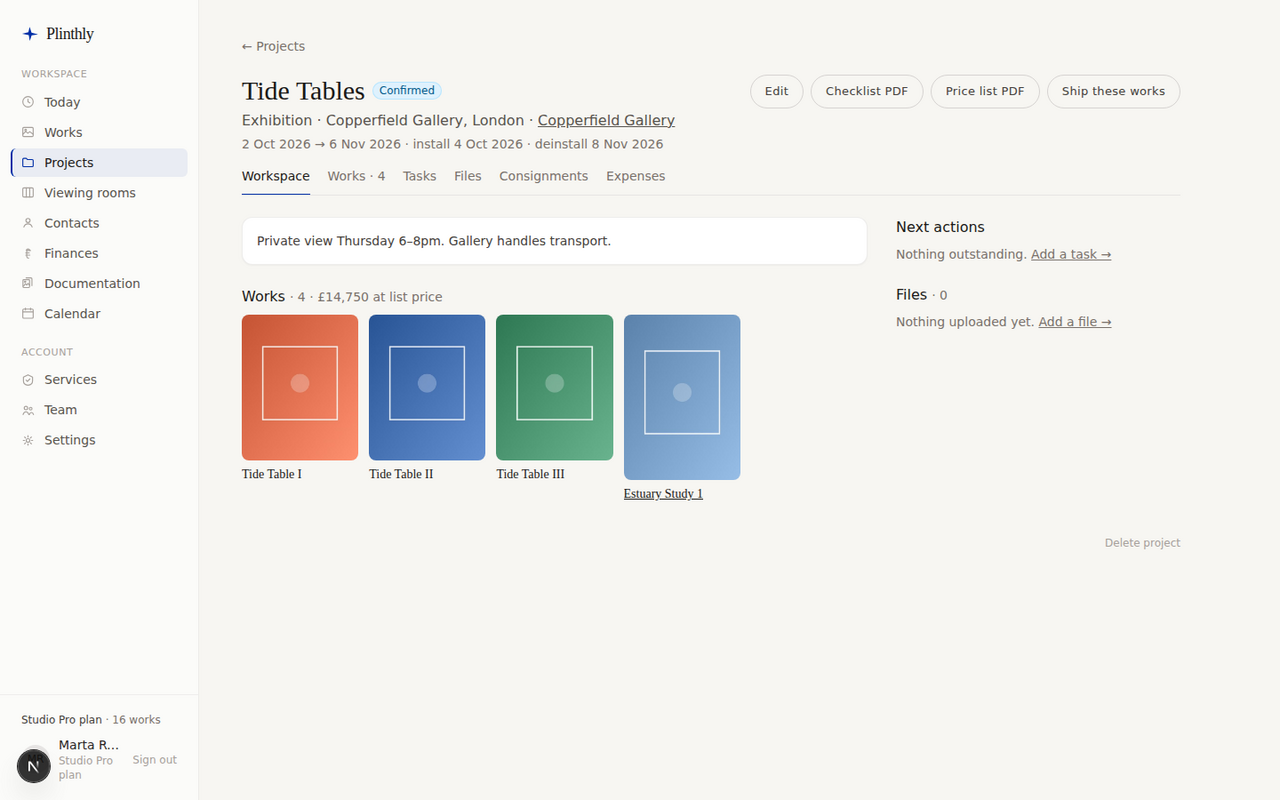Click the Private view note box
Image resolution: width=1280 pixels, height=800 pixels.
point(554,241)
